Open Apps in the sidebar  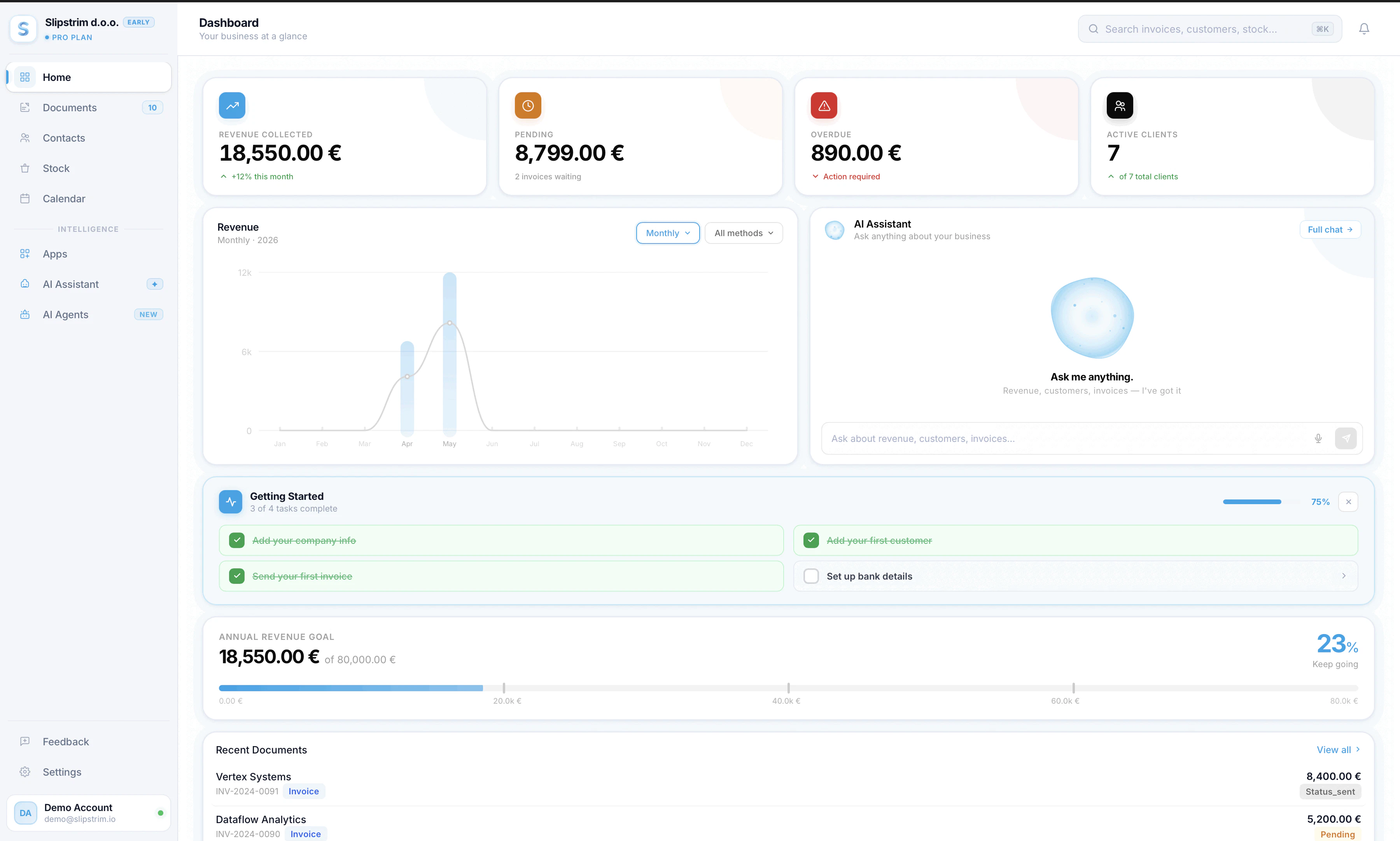pyautogui.click(x=88, y=254)
